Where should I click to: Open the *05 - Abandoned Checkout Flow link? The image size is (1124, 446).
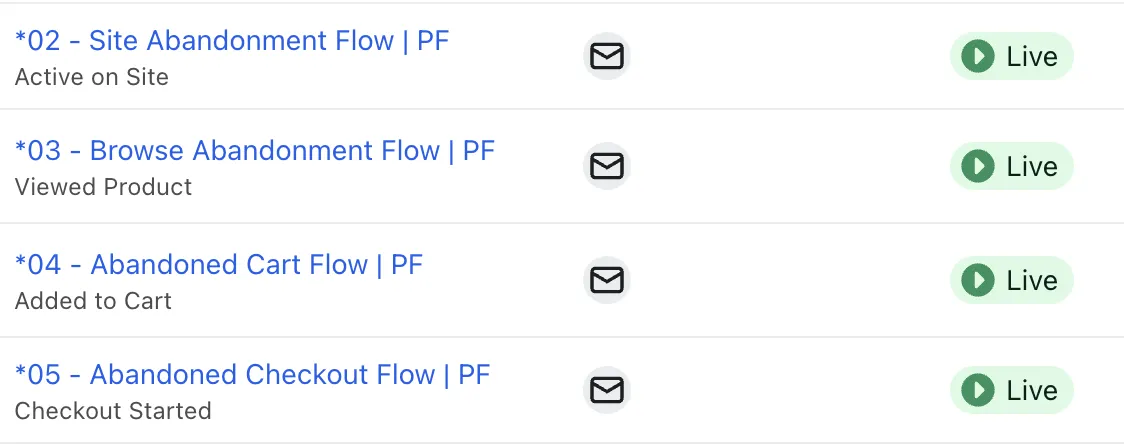(252, 375)
